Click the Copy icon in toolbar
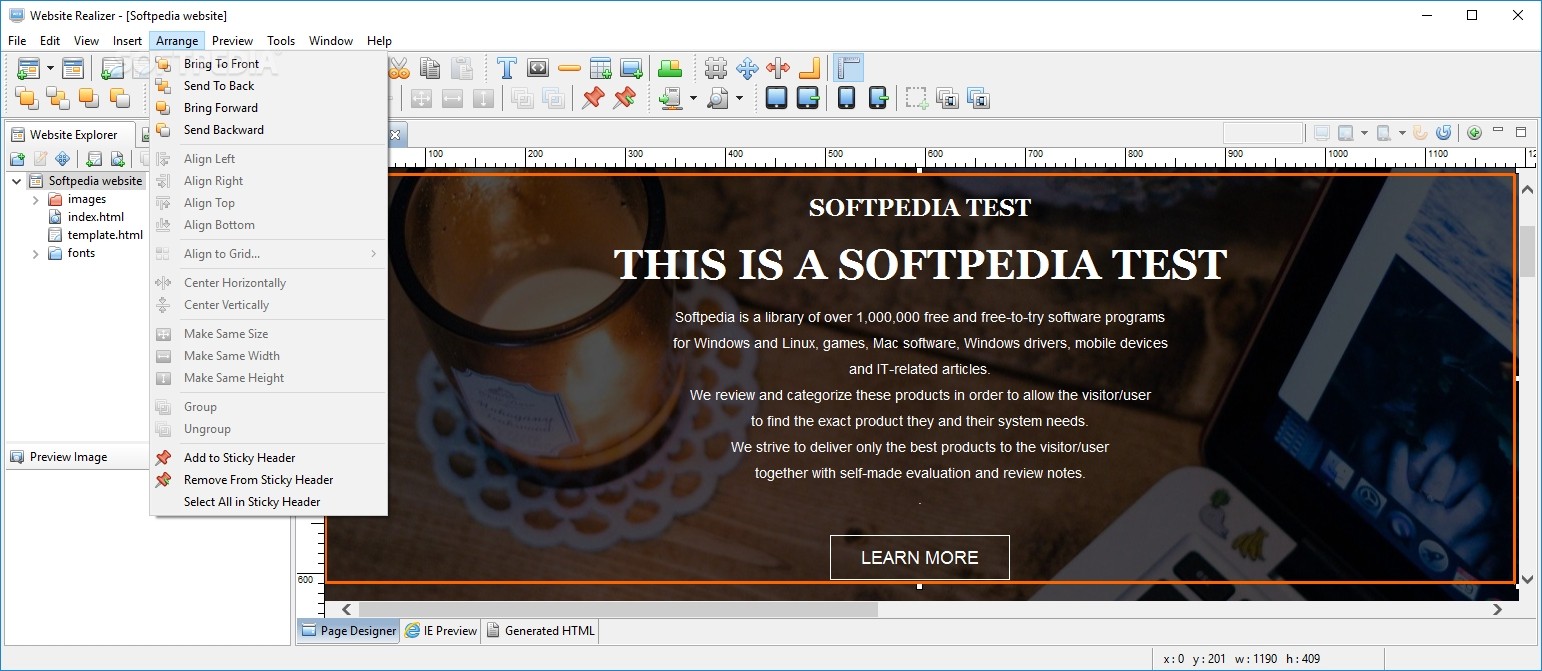The width and height of the screenshot is (1542, 671). click(430, 68)
